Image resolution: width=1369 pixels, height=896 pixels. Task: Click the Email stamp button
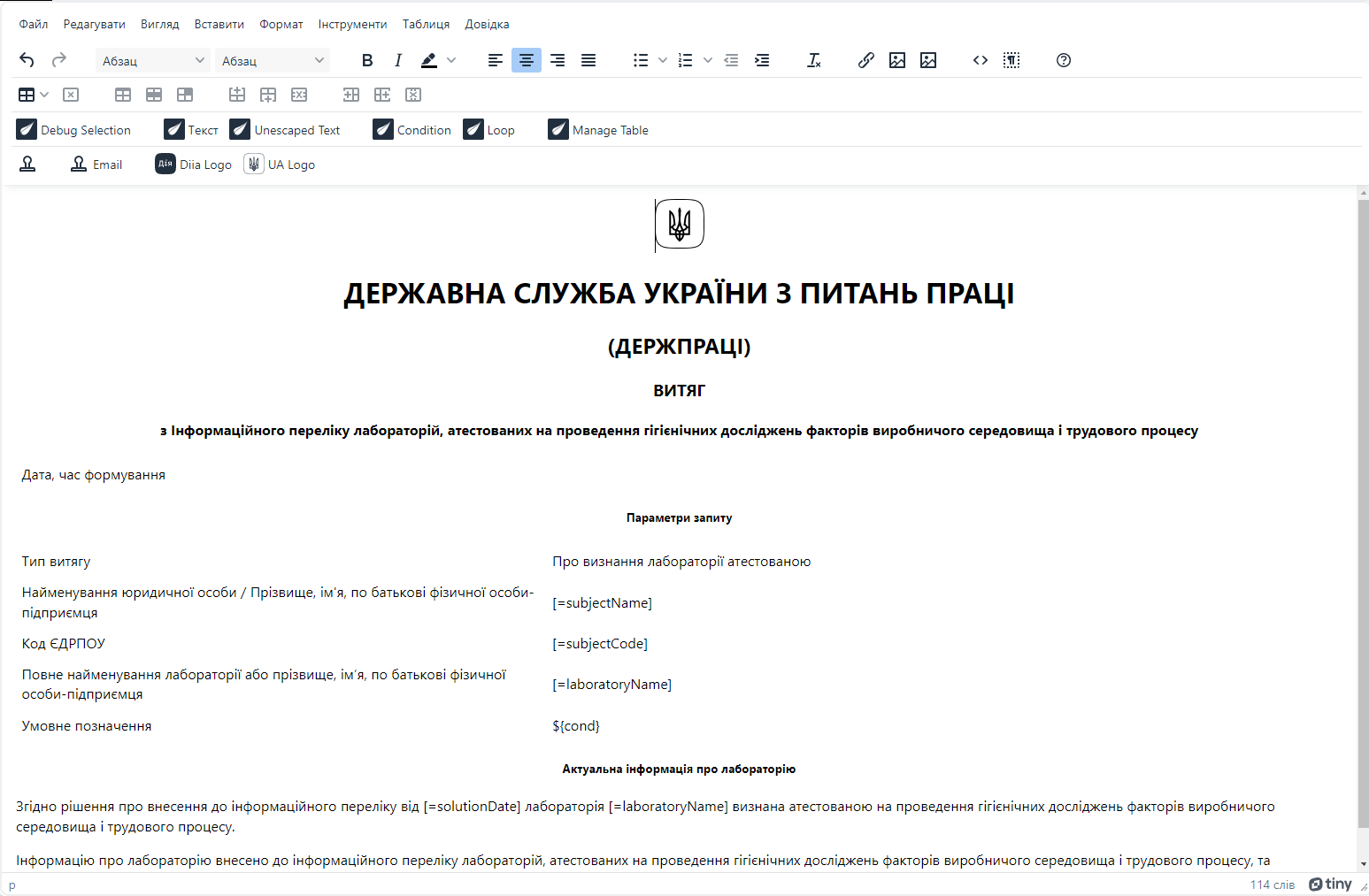(96, 165)
